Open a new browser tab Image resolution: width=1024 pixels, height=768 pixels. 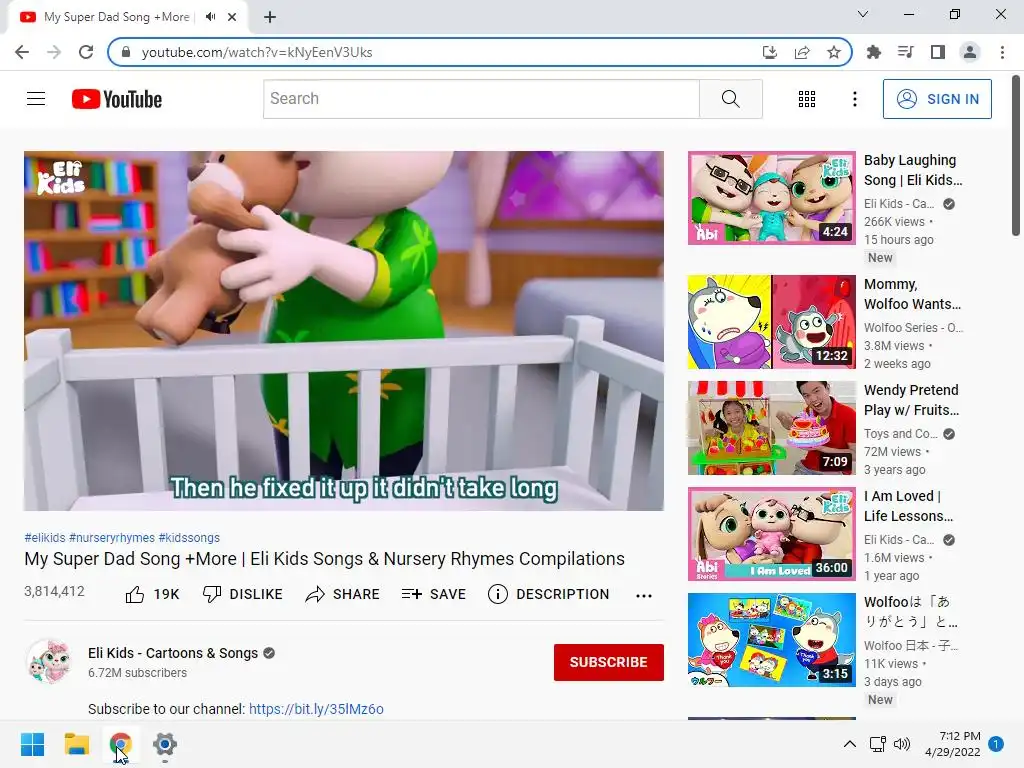270,17
